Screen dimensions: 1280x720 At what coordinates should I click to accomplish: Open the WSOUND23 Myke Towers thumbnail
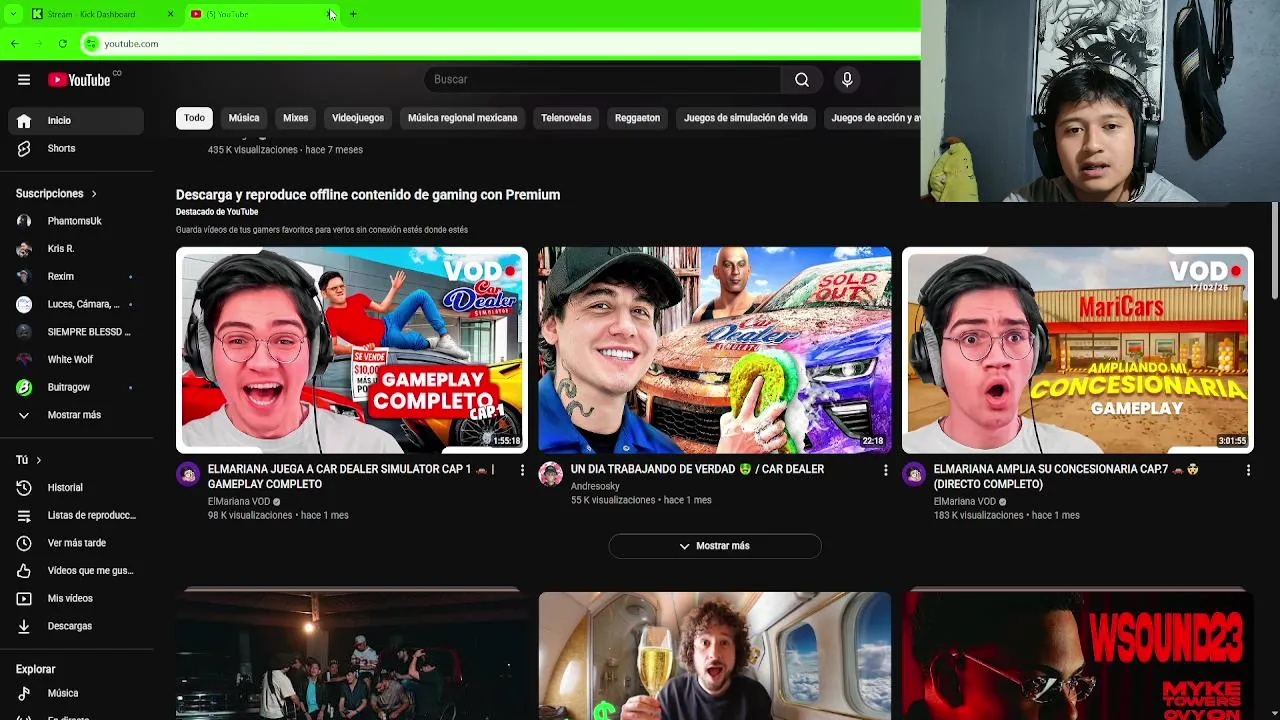coord(1078,656)
